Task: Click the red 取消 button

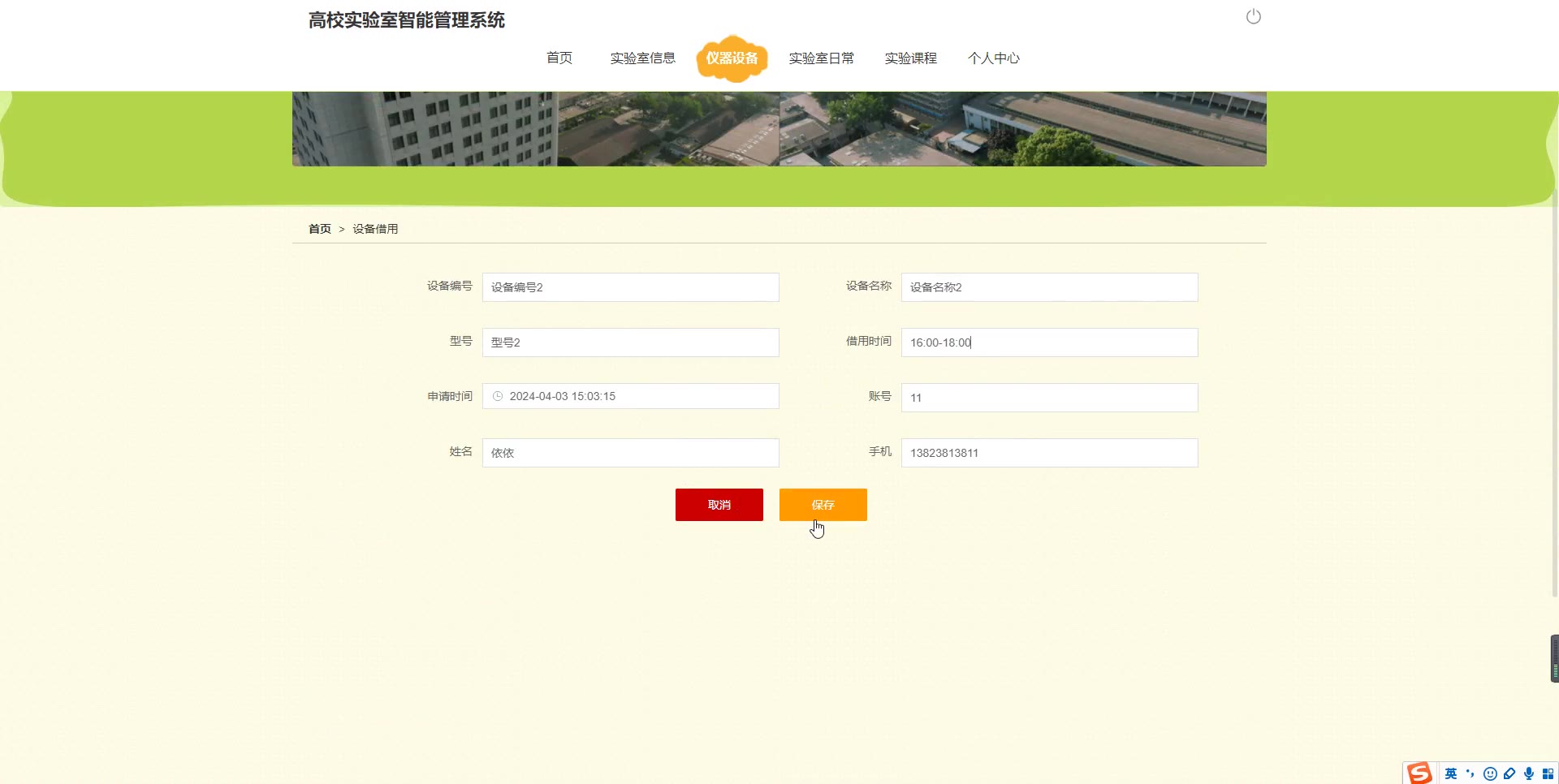Action: [719, 505]
